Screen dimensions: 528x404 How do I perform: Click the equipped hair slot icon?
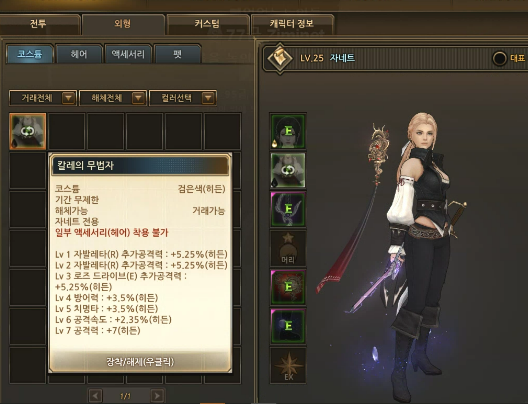pos(288,131)
